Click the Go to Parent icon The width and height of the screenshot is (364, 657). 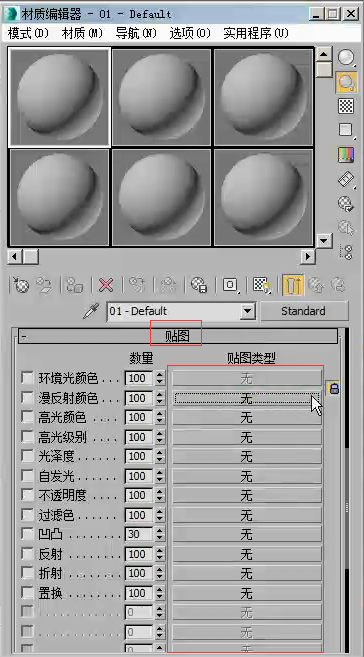point(316,285)
